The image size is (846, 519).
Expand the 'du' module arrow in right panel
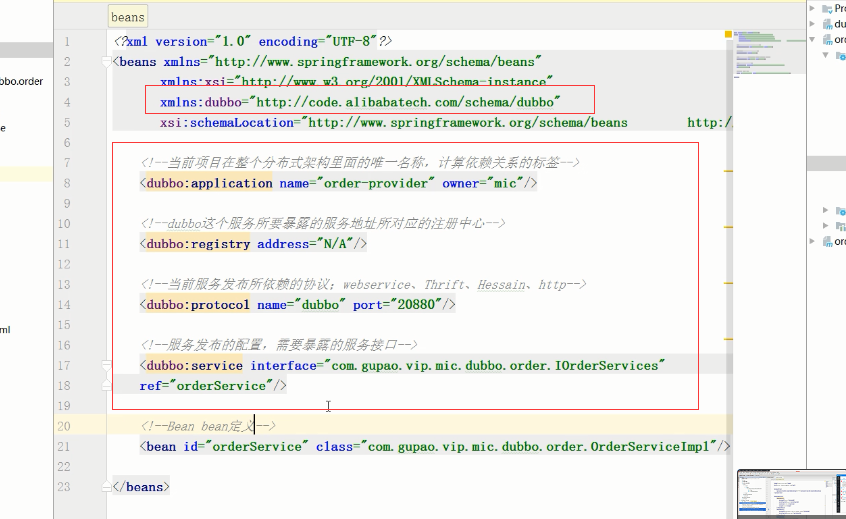point(812,24)
